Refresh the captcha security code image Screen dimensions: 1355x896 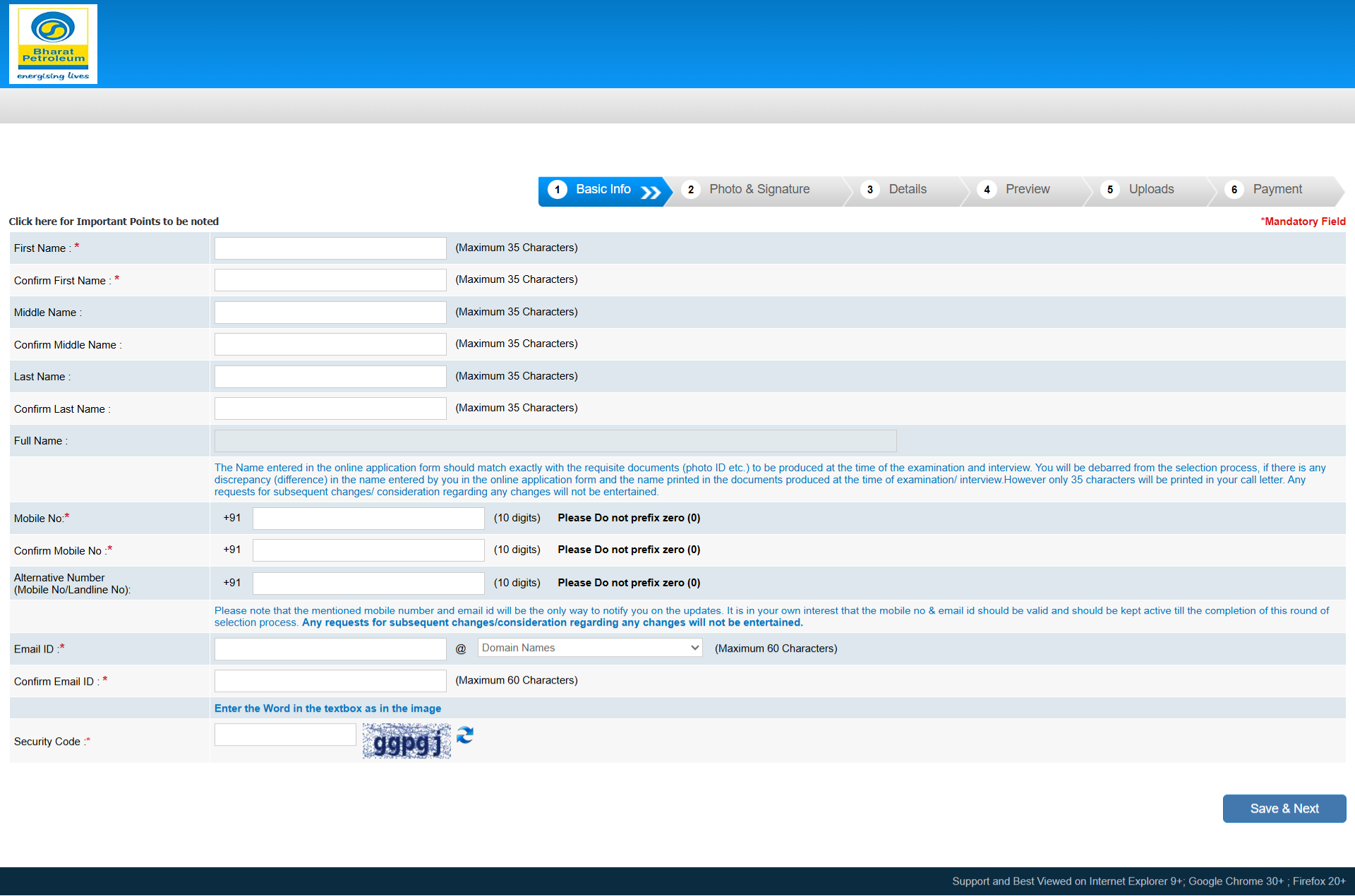tap(464, 735)
